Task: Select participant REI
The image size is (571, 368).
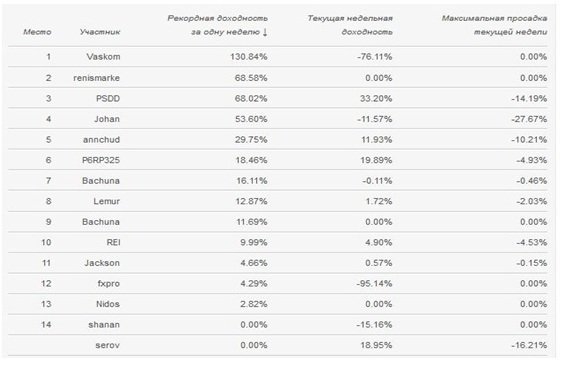Action: 113,242
